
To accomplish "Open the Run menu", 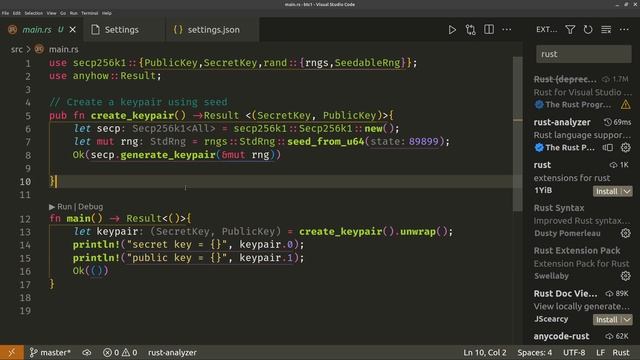I will coord(73,13).
